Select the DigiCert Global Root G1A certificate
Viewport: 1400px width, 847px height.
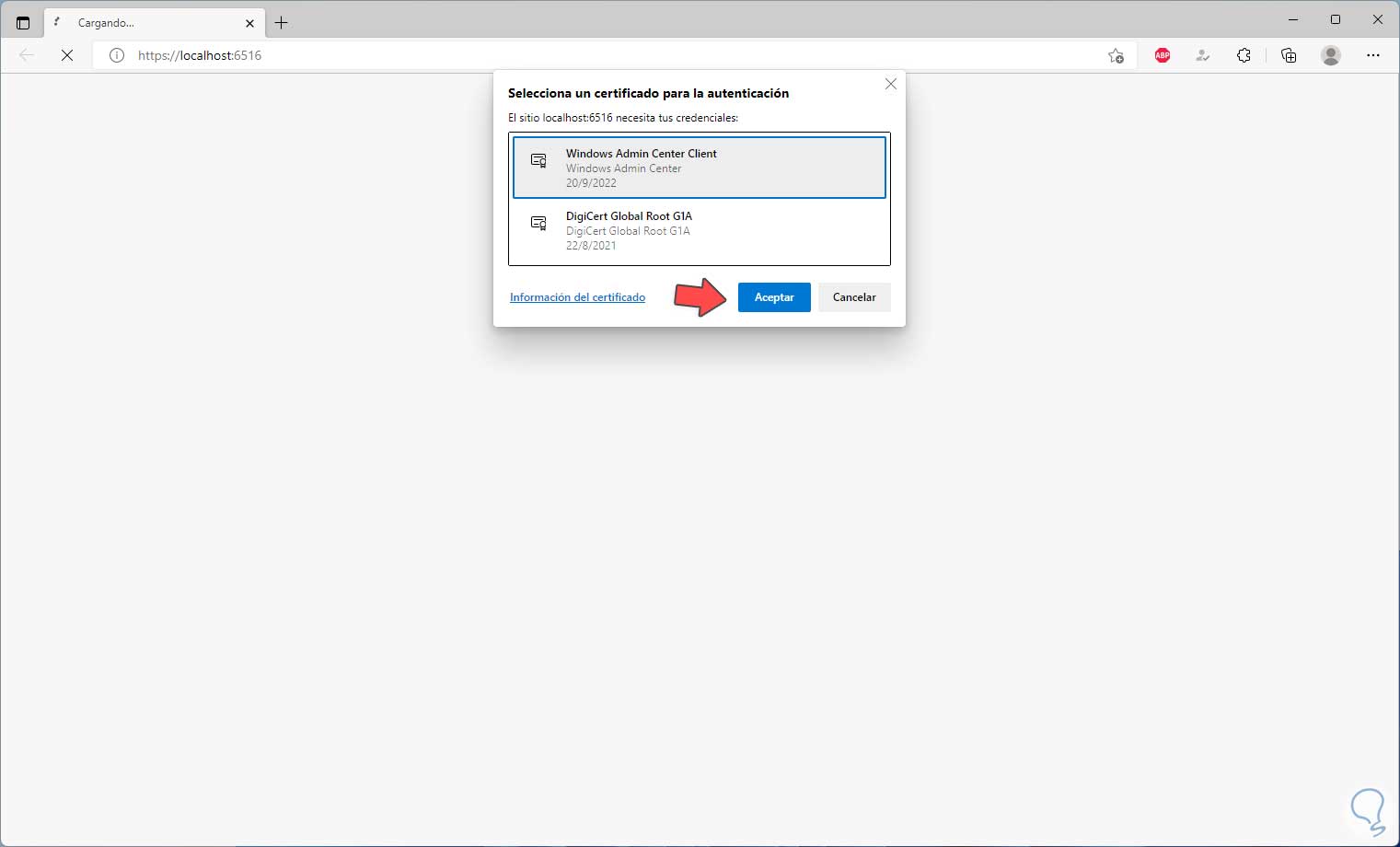(700, 230)
